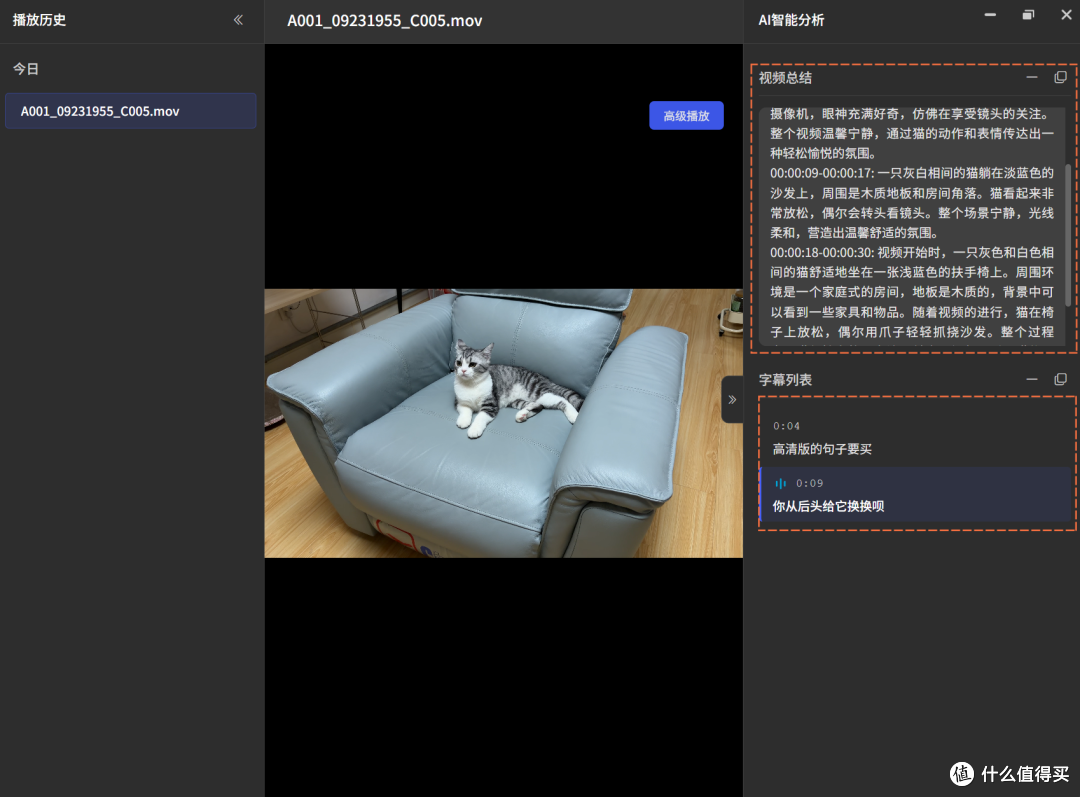Click the 高级播放 button
This screenshot has height=797, width=1080.
click(x=686, y=116)
